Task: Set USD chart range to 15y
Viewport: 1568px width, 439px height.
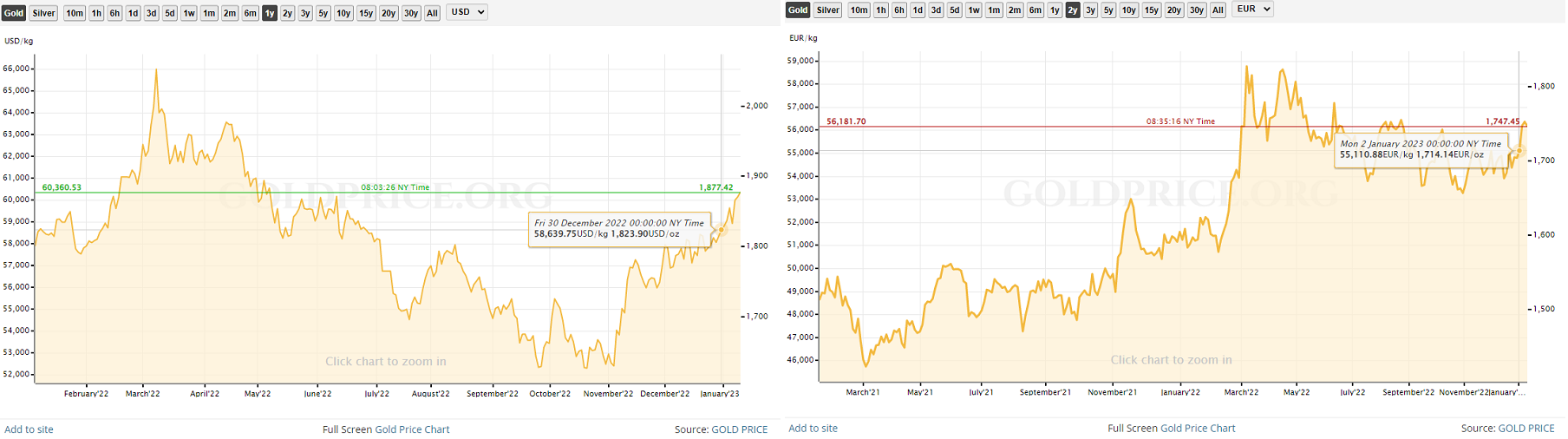Action: click(366, 13)
